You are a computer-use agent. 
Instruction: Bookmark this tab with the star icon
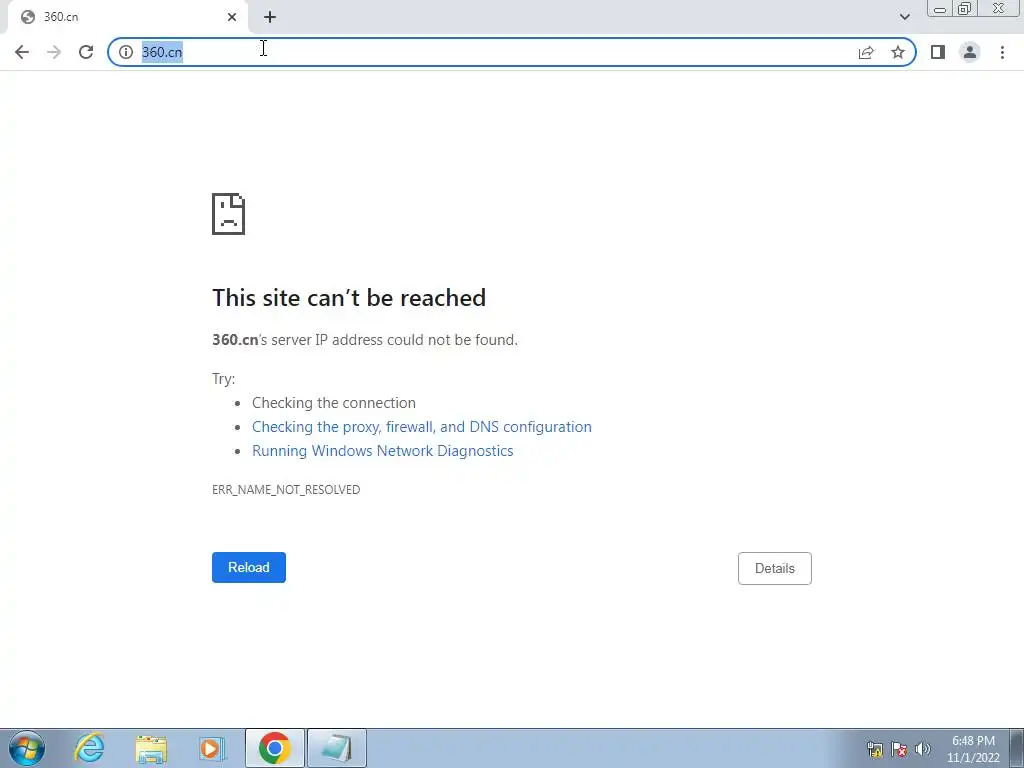(898, 52)
